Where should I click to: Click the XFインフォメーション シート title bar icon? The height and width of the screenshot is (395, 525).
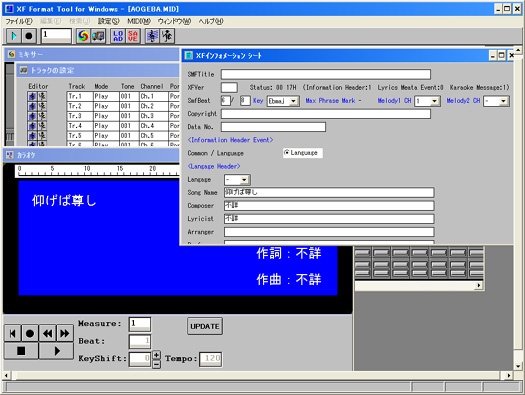tap(189, 55)
